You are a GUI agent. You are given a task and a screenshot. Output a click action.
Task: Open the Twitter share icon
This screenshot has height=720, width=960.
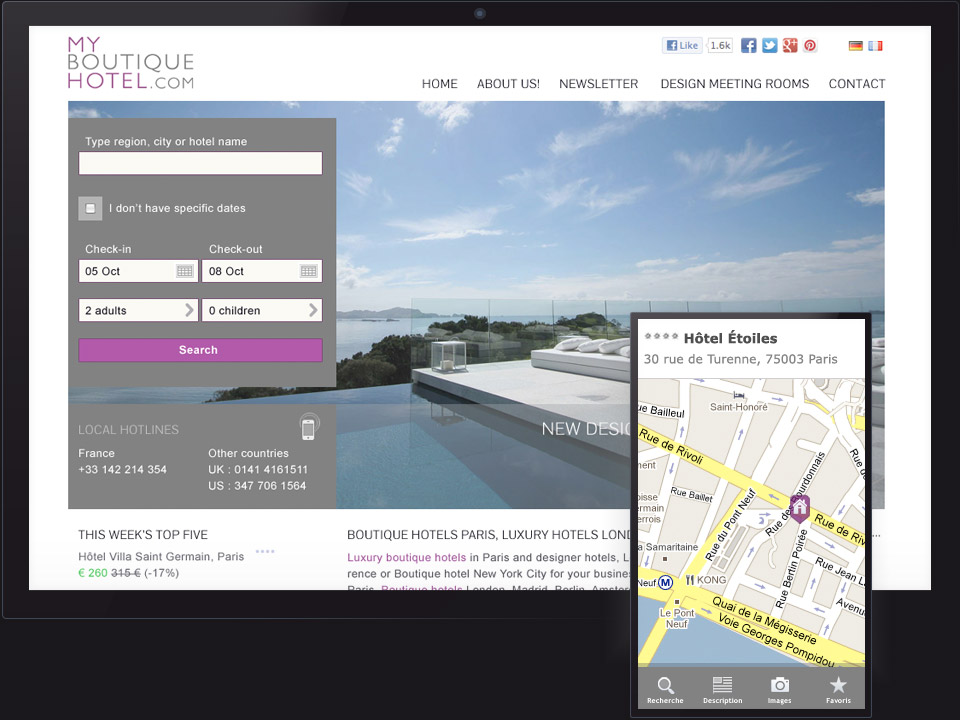[769, 45]
